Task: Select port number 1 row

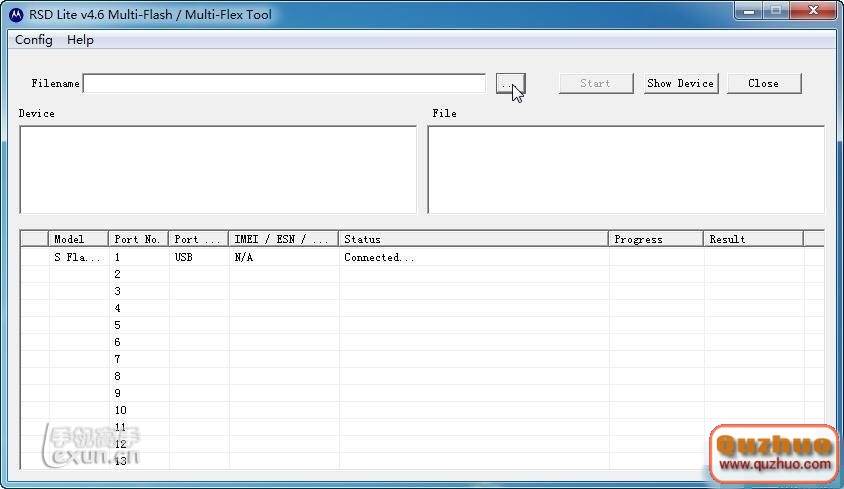Action: click(422, 257)
